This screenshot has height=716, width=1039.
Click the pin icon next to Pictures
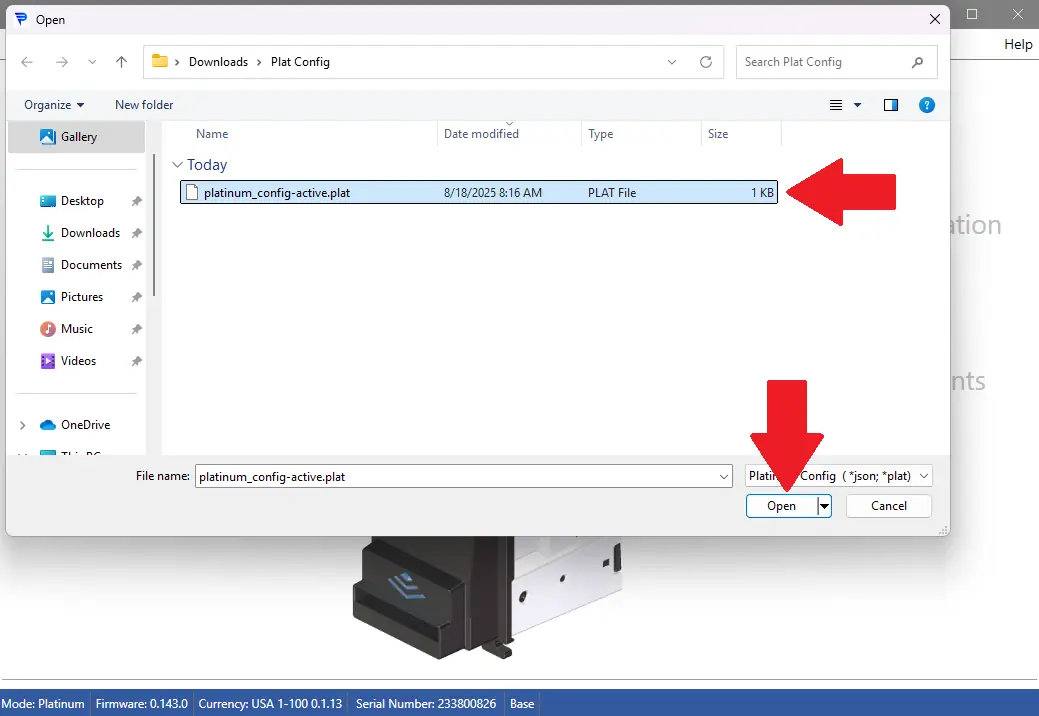137,297
